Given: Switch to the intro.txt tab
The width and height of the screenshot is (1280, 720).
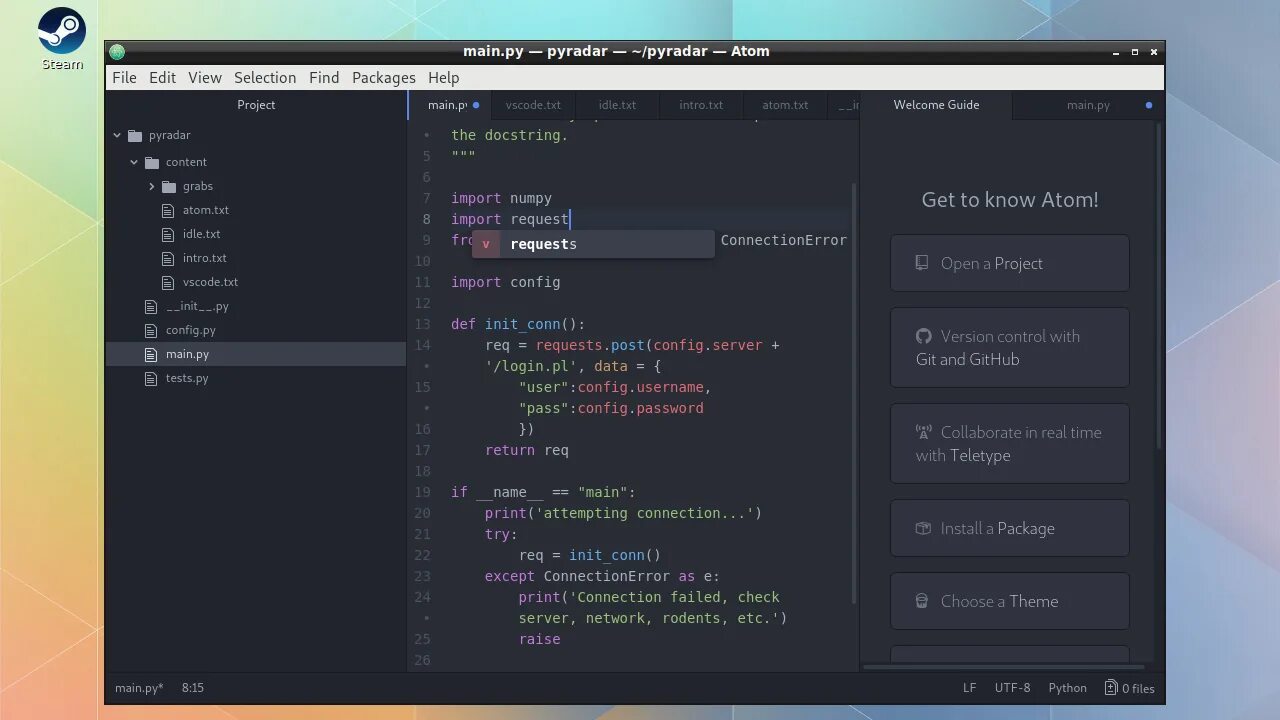Looking at the screenshot, I should click(701, 105).
